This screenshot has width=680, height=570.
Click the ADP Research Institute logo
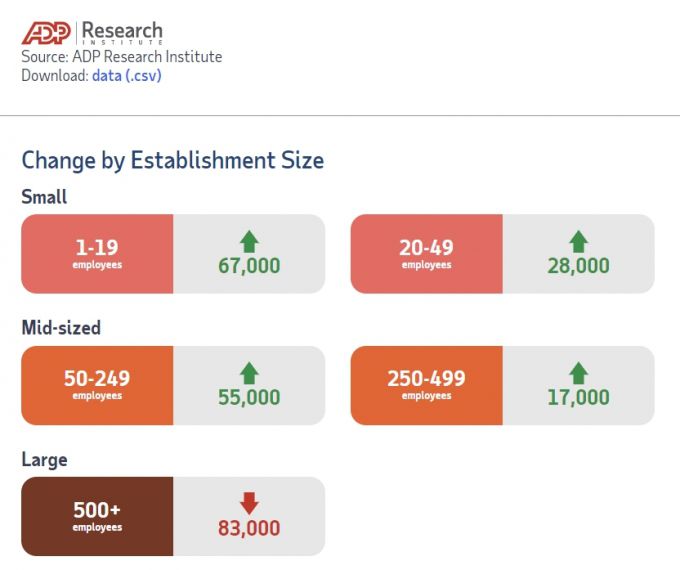click(x=92, y=32)
